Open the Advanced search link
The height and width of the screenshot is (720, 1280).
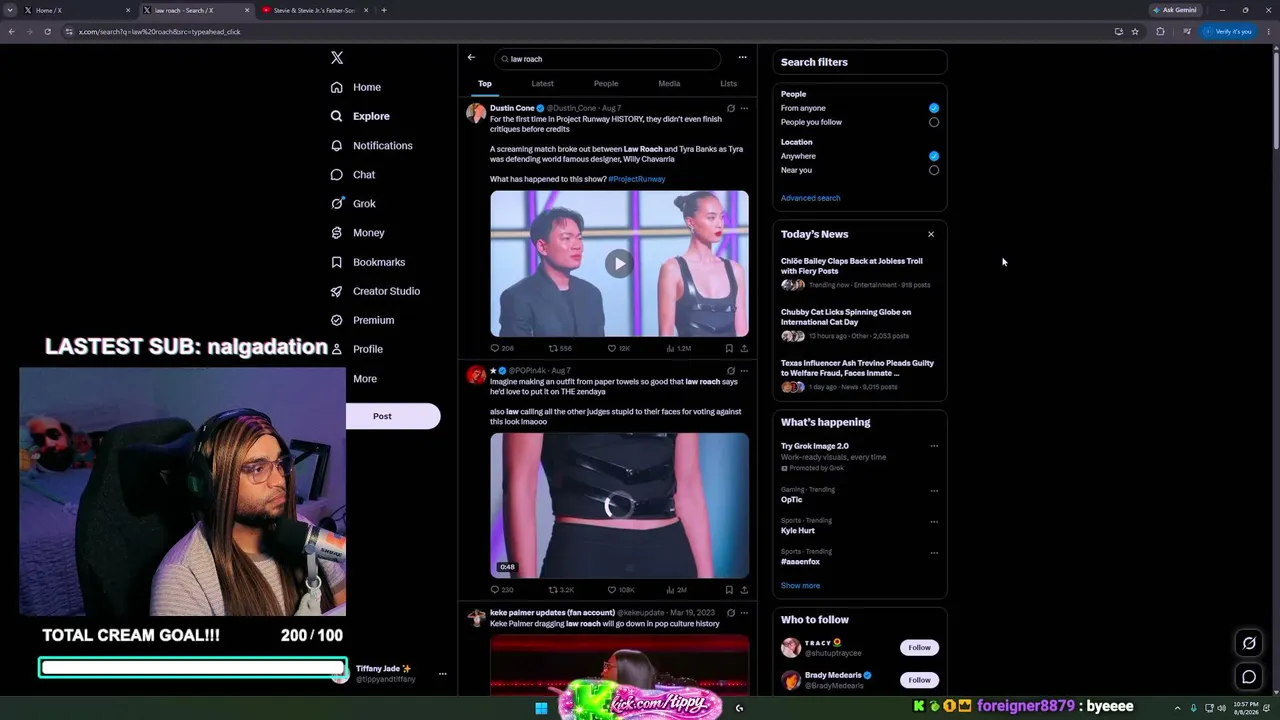click(810, 198)
